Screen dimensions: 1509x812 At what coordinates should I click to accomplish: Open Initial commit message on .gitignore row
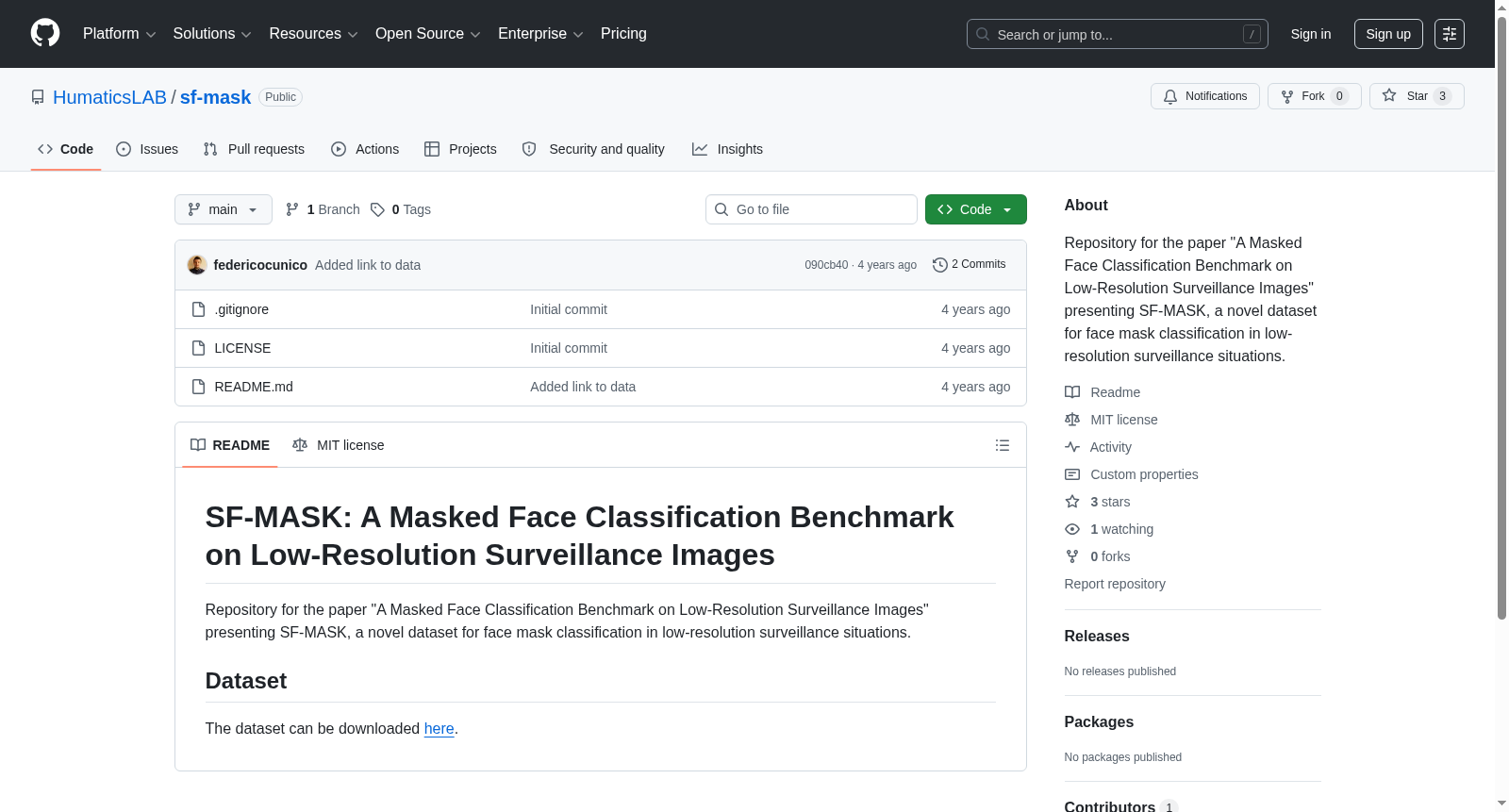click(569, 309)
